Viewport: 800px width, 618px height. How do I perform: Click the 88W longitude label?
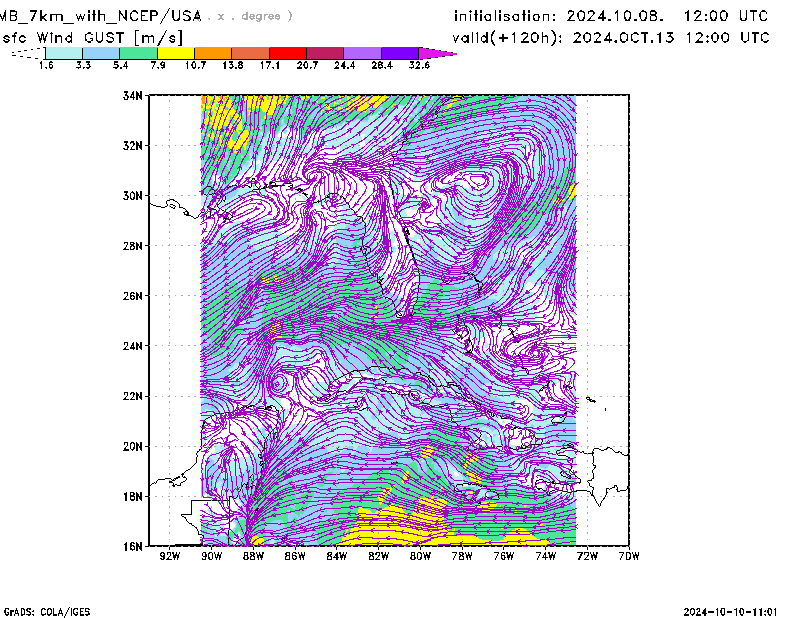(x=254, y=556)
